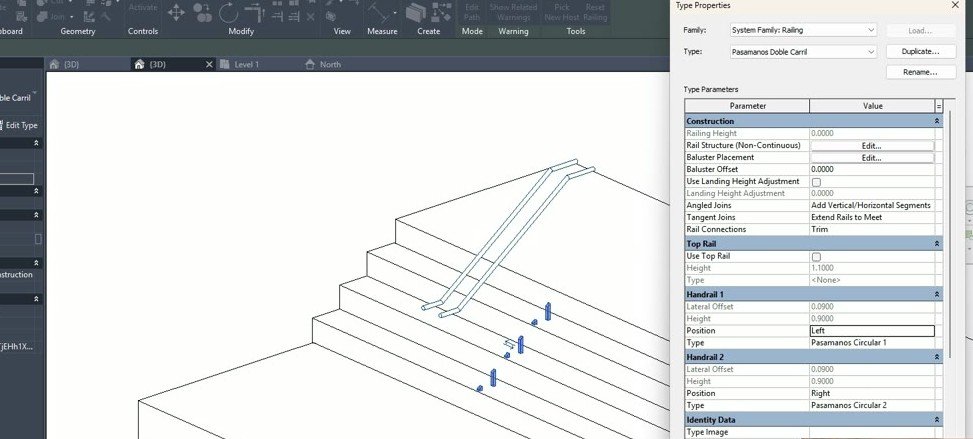Viewport: 973px width, 439px height.
Task: Click the house icon on first (3D) tab
Action: coord(54,64)
